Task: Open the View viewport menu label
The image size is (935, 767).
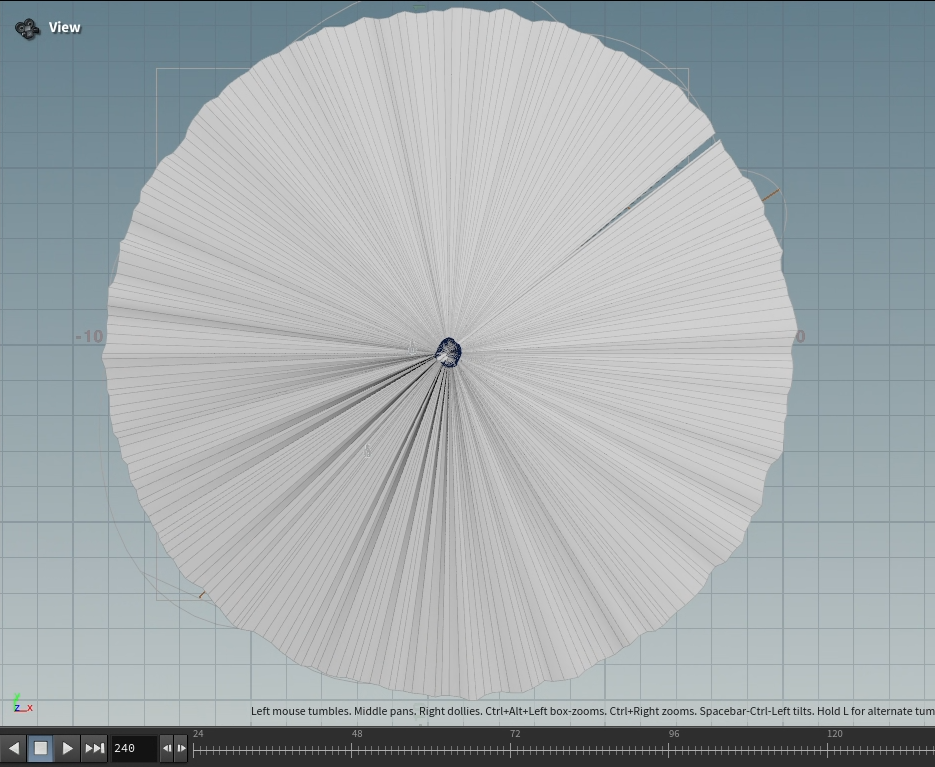Action: (65, 28)
